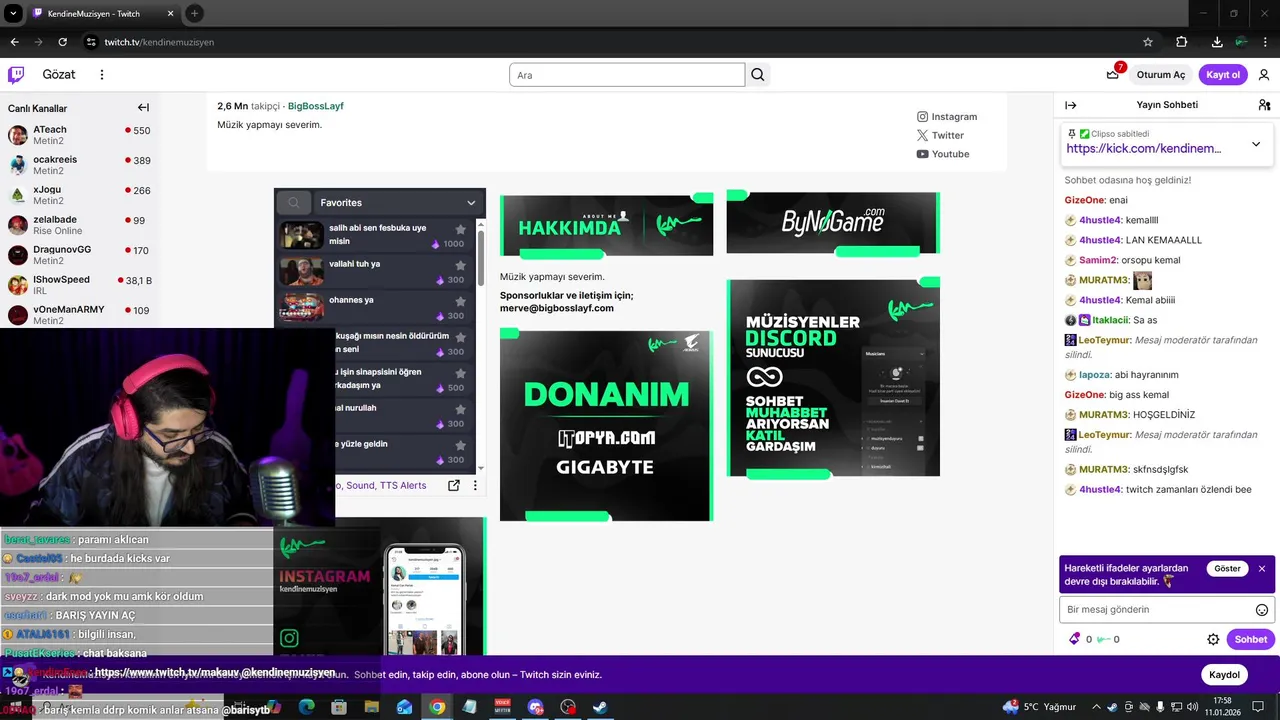The image size is (1280, 720).
Task: Toggle favorite star for 'vallahi tuh ya'
Action: pyautogui.click(x=460, y=265)
